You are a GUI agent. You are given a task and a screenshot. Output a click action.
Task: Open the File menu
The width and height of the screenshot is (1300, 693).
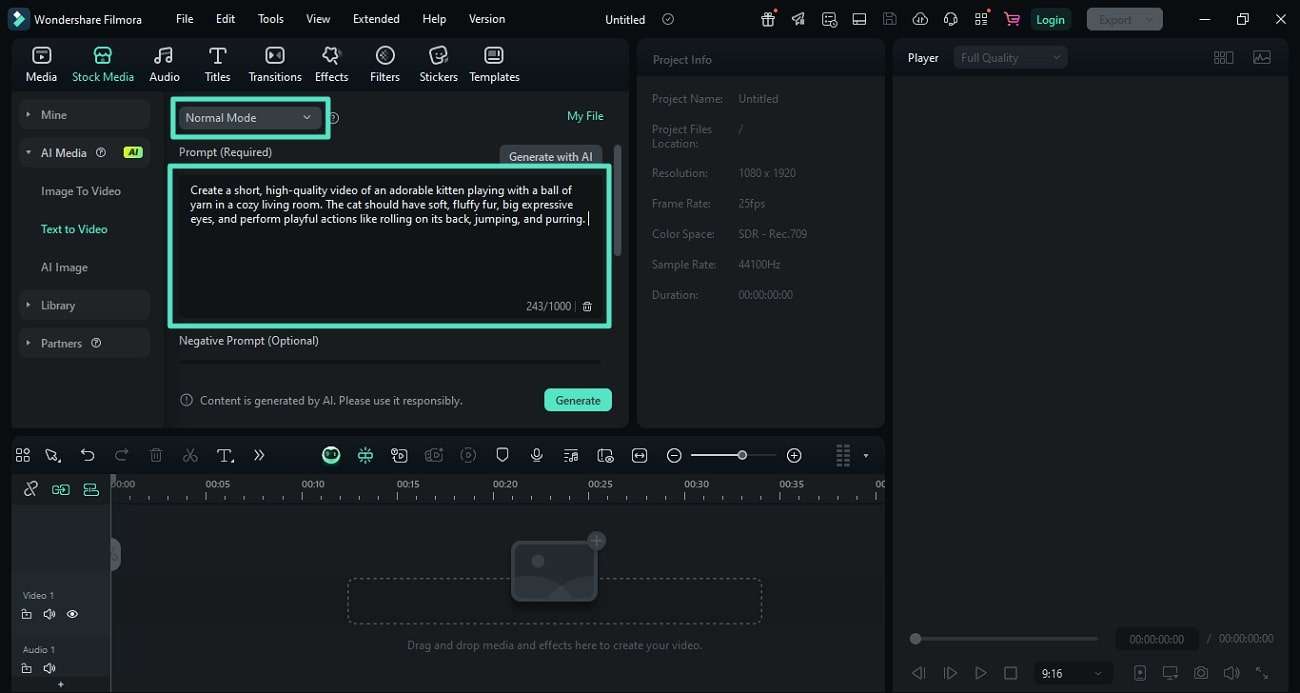[185, 19]
